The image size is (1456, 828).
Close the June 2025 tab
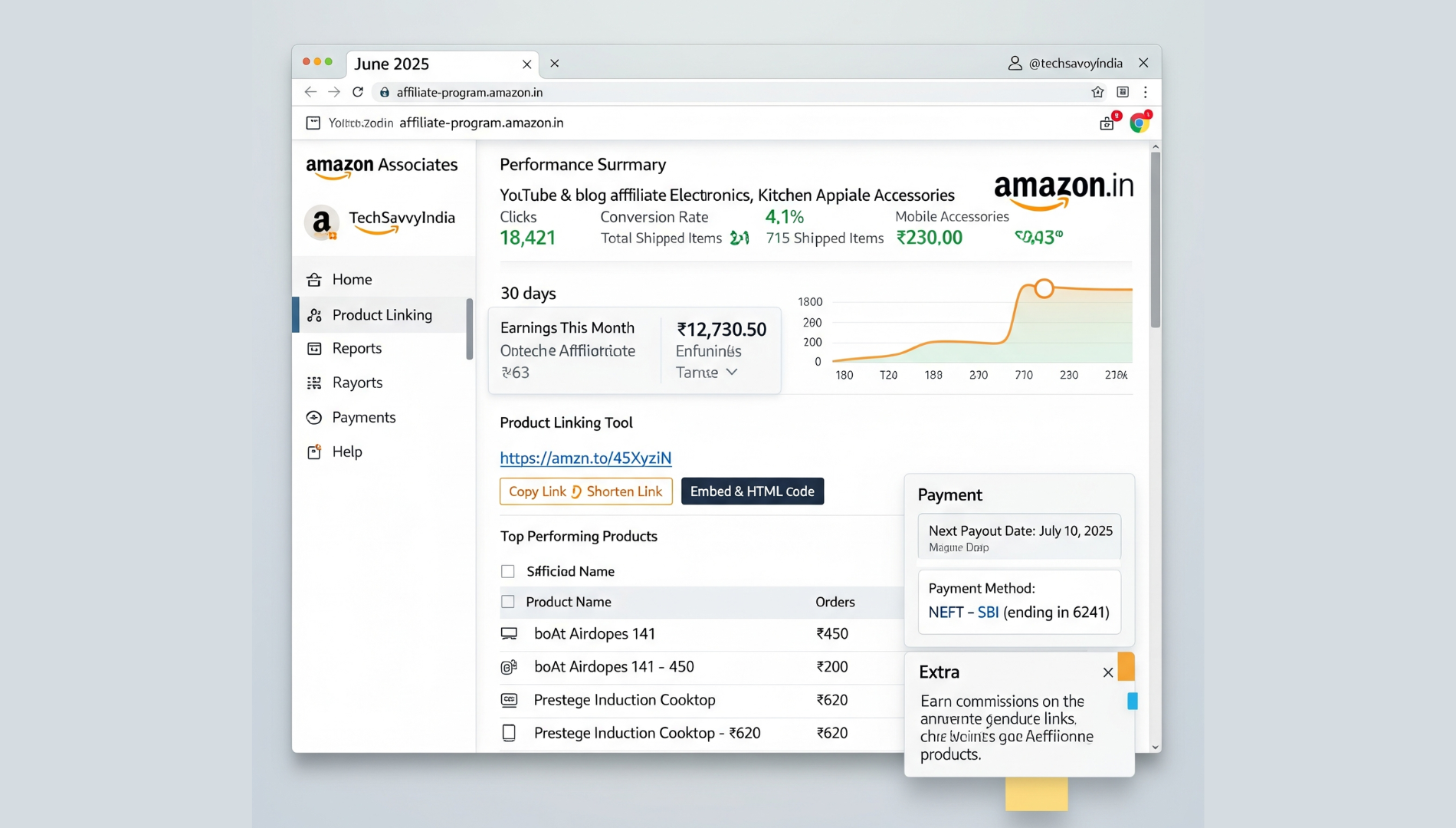point(526,64)
